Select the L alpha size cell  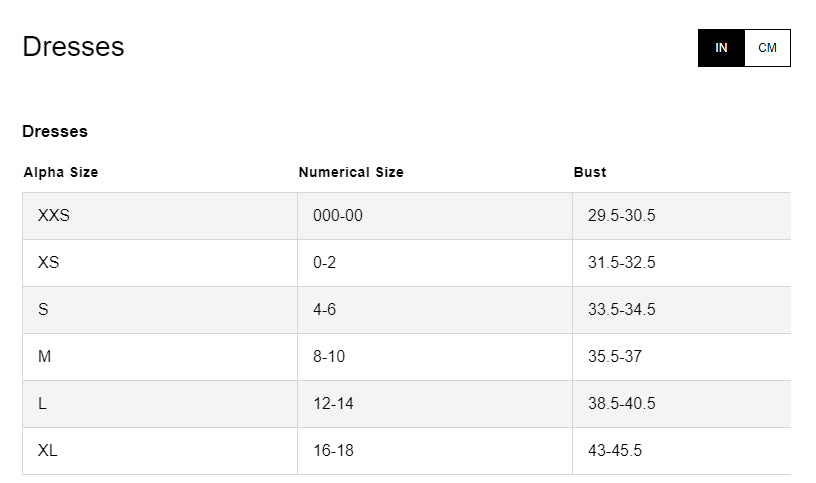pos(42,404)
